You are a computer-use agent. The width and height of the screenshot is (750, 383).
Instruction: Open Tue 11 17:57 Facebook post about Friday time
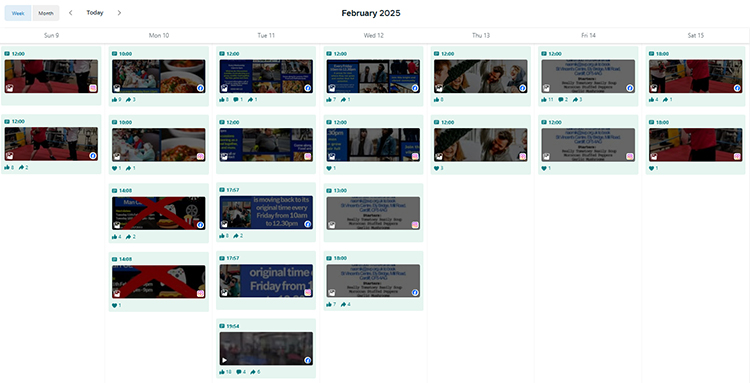266,212
